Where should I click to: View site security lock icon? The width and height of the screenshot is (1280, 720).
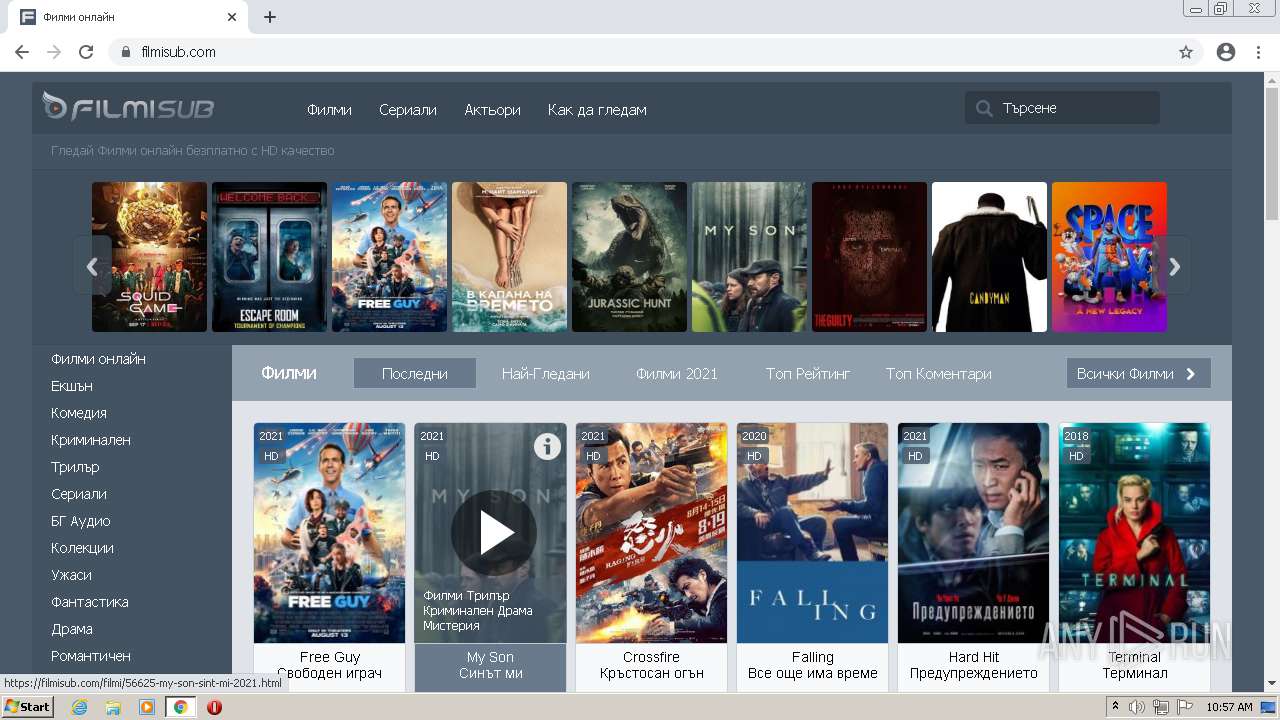click(x=126, y=52)
